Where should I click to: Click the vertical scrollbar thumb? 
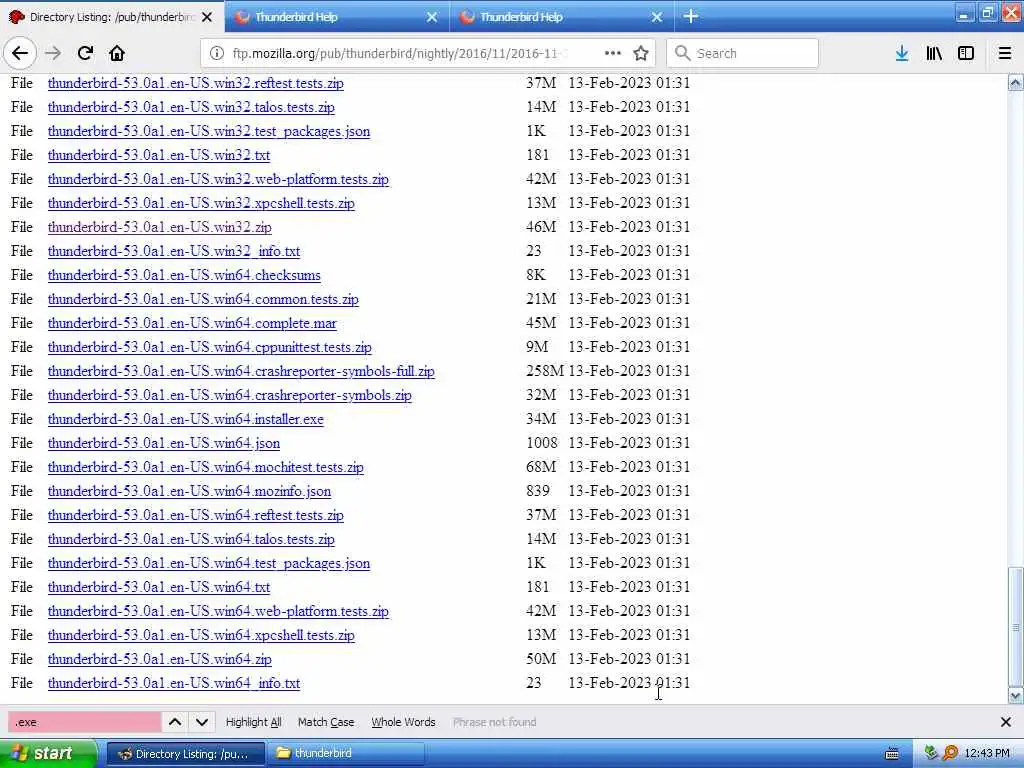point(1016,627)
